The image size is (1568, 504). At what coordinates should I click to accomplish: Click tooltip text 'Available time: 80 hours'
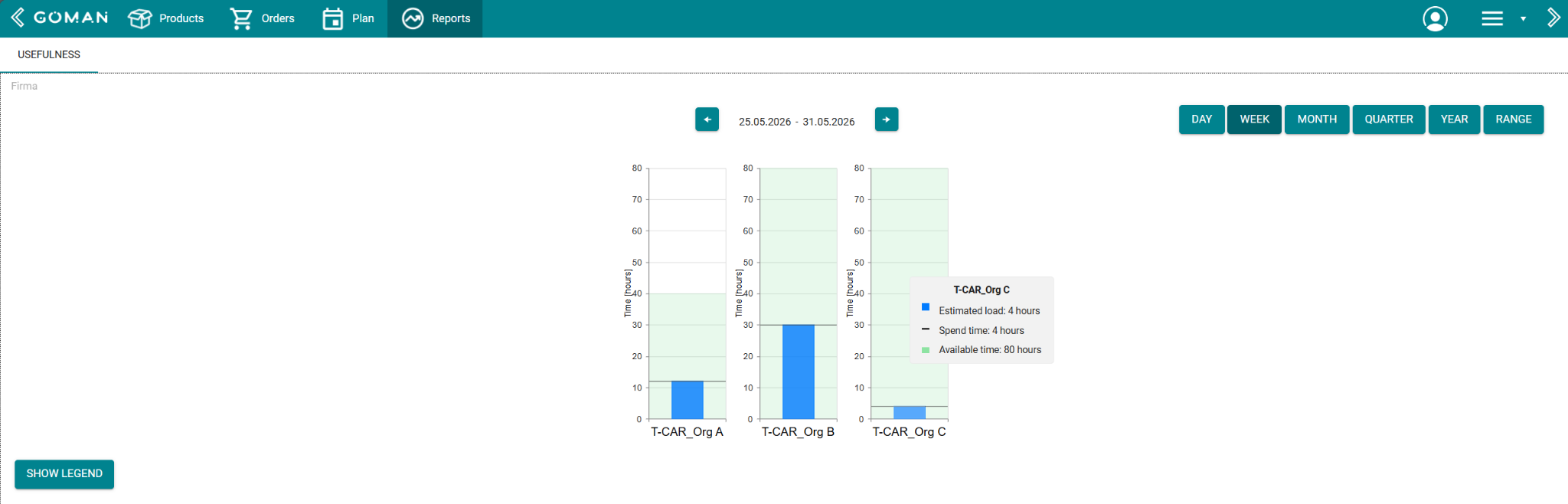point(990,350)
